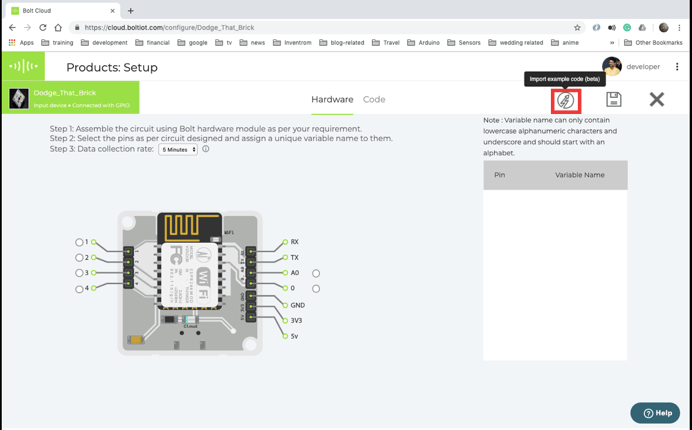692x430 pixels.
Task: Click the address bar URL
Action: (x=169, y=27)
